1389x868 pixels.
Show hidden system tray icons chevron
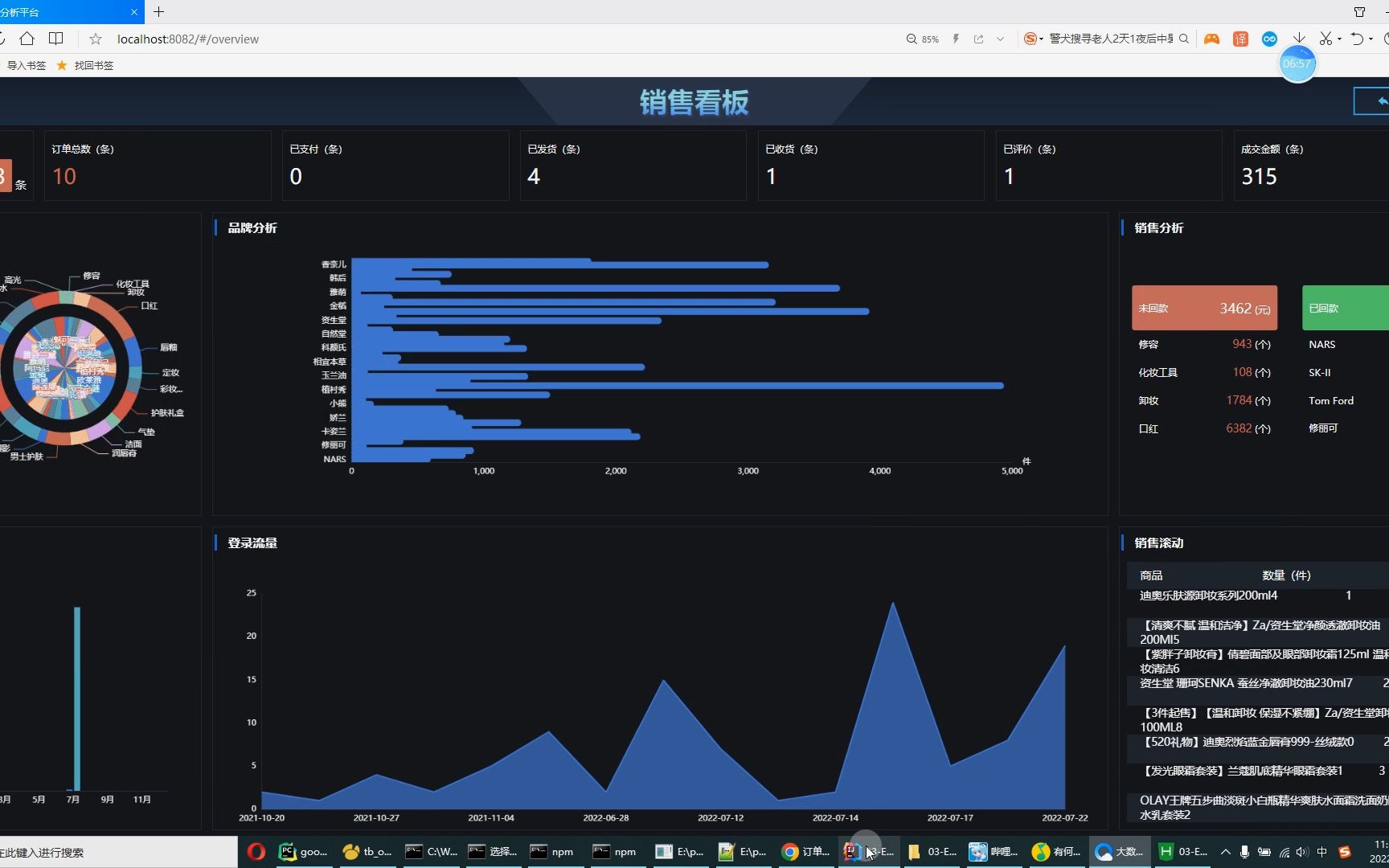[1225, 852]
